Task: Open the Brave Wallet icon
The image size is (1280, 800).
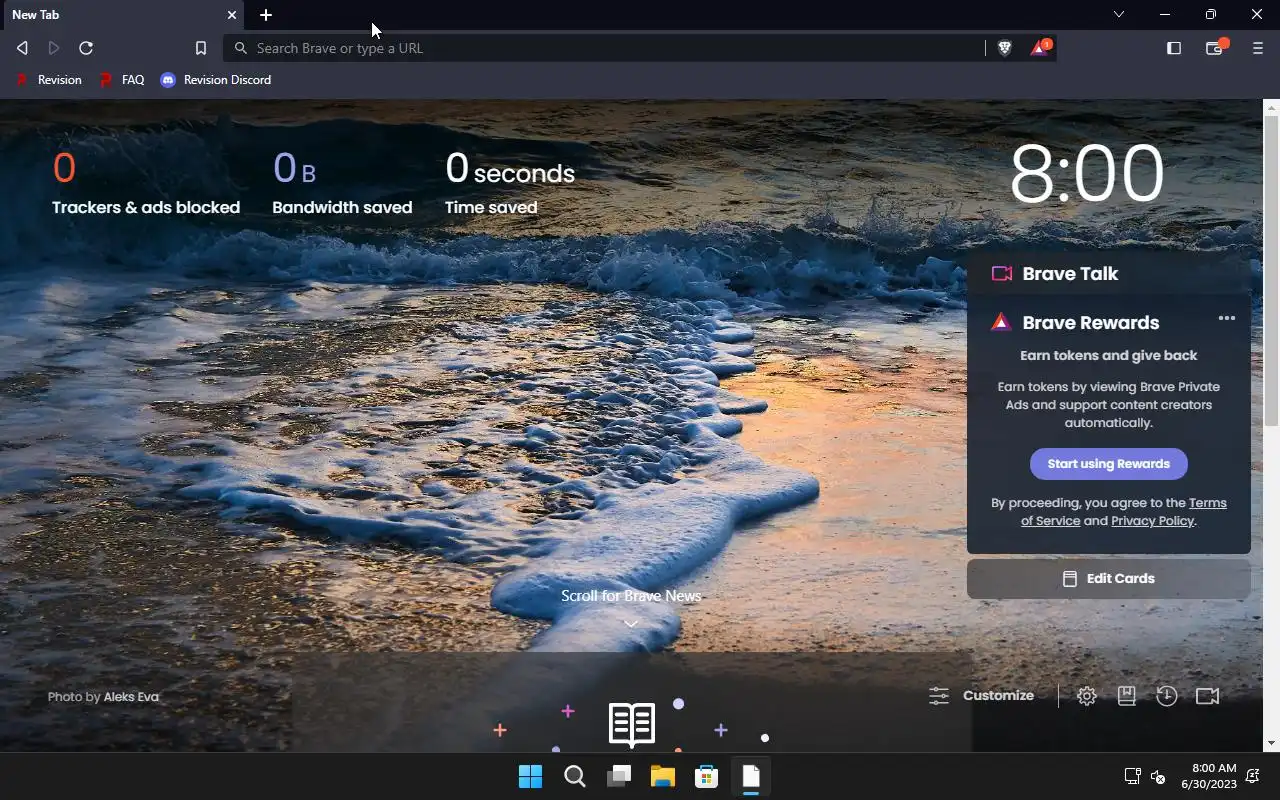Action: pos(1215,48)
